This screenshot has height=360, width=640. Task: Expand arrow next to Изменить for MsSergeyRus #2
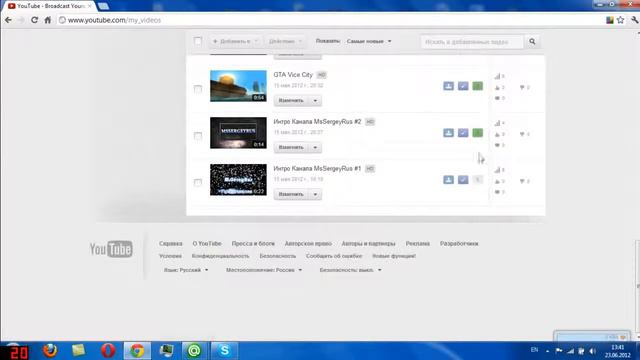pyautogui.click(x=315, y=147)
